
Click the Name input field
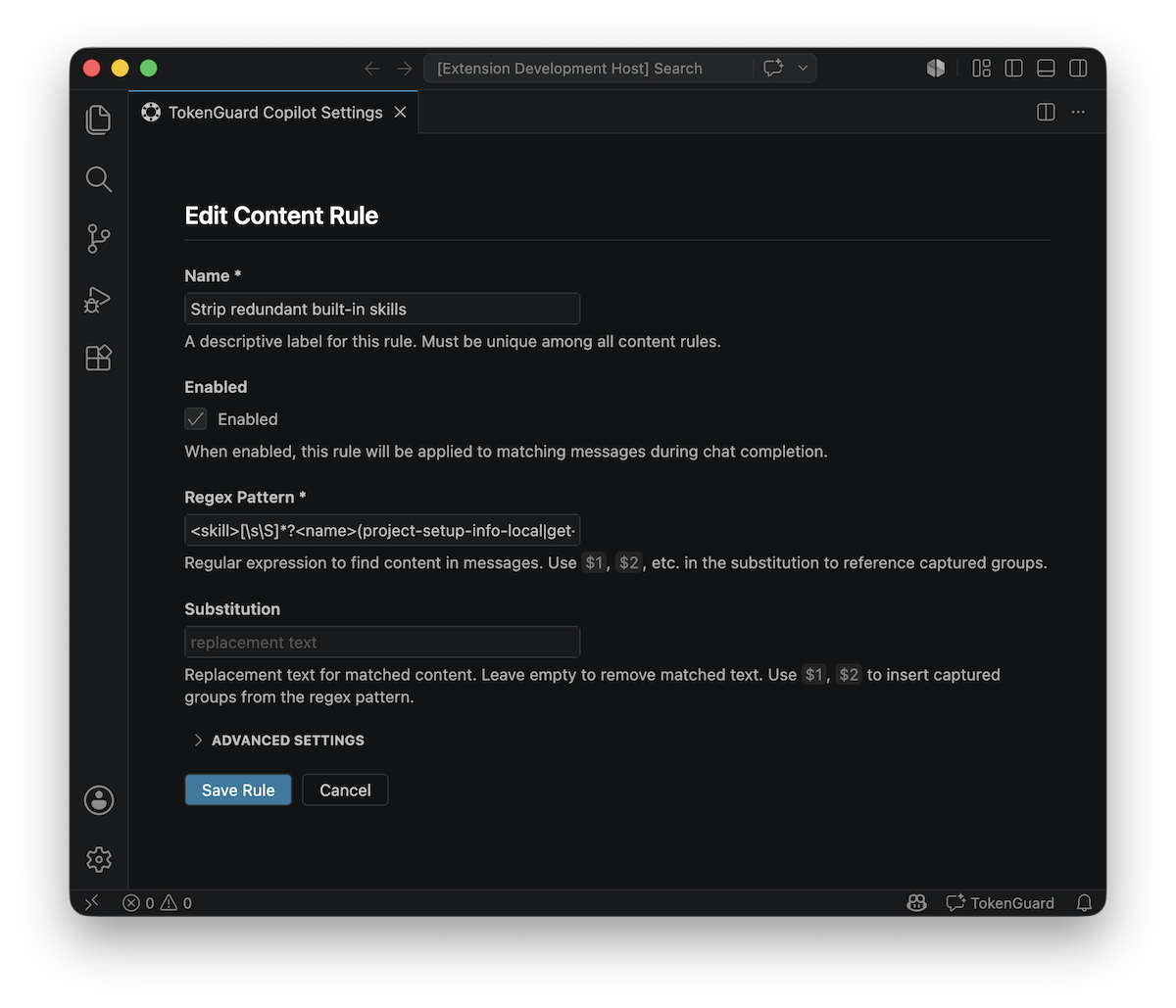[382, 309]
